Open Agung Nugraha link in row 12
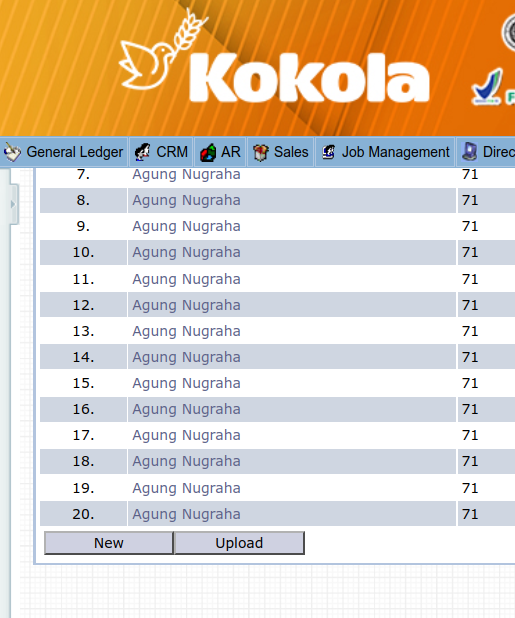This screenshot has height=618, width=515. [x=186, y=305]
